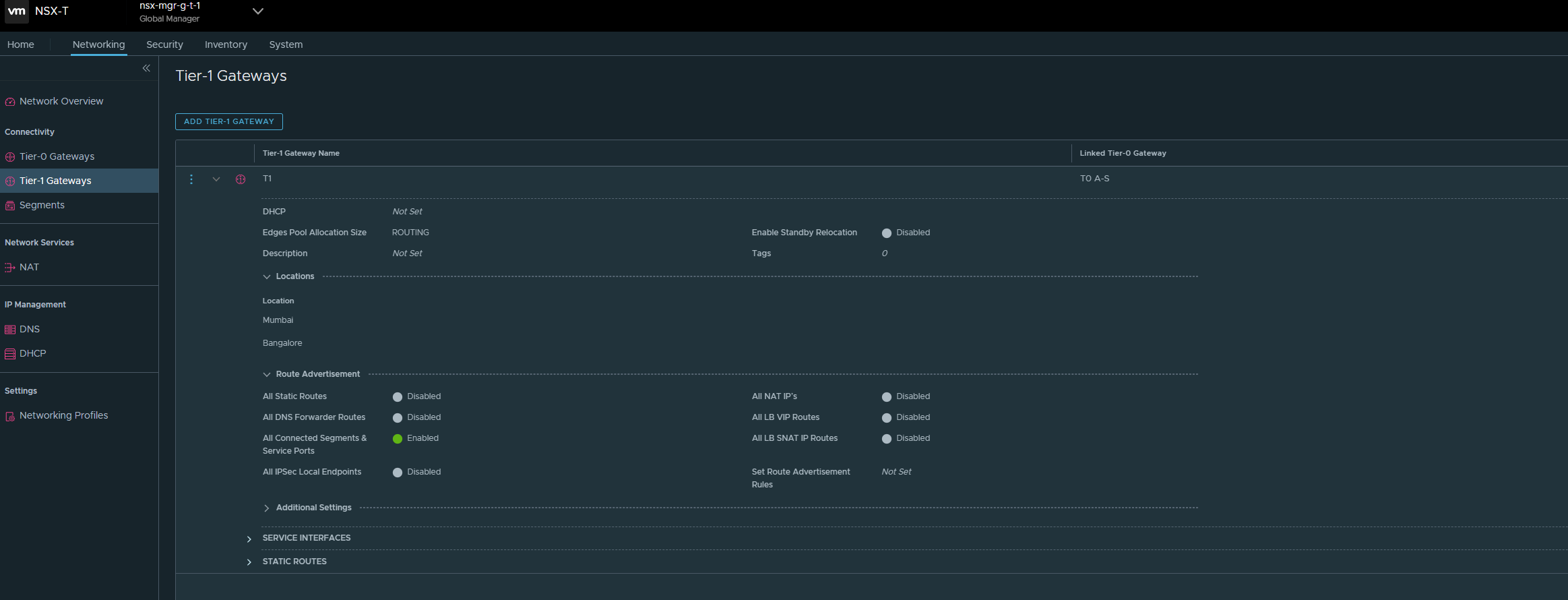
Task: Collapse the left navigation sidebar
Action: (x=146, y=68)
